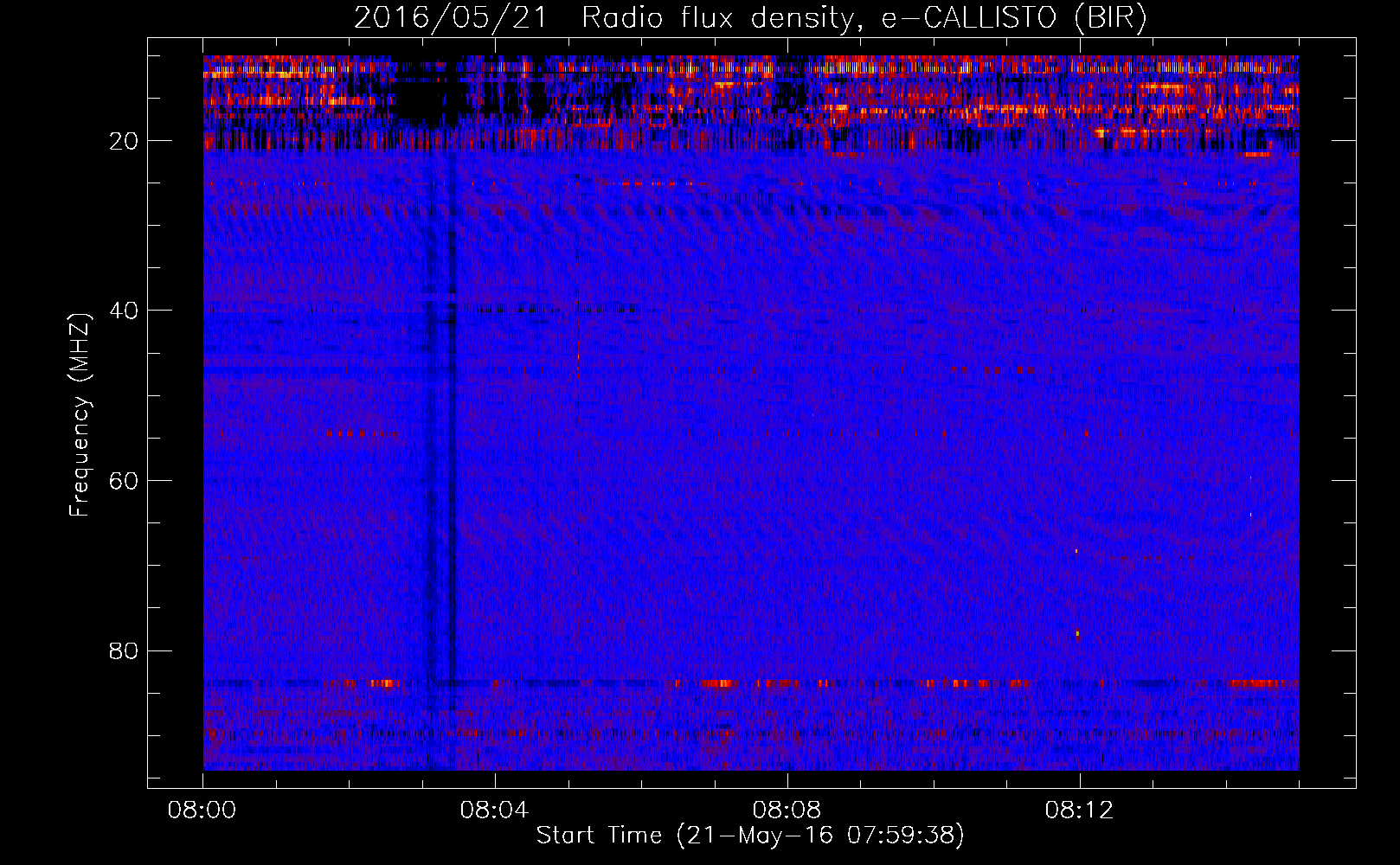Click the 'Start Time (21-May-16 07:59:38)' label
1400x865 pixels.
coord(750,835)
